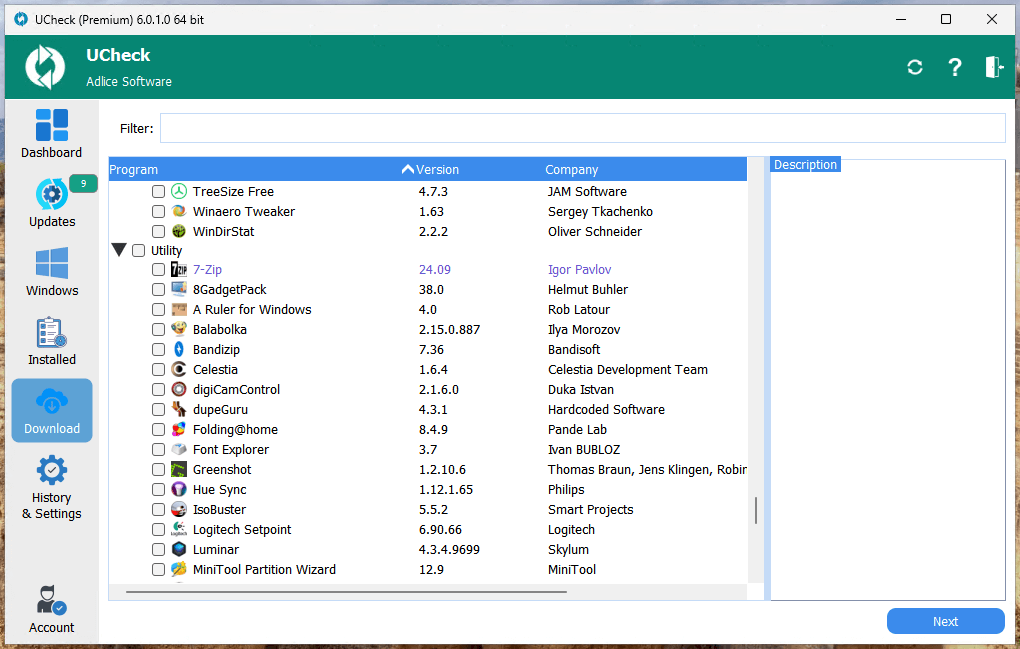Viewport: 1020px width, 649px height.
Task: Open the Updates tab in sidebar
Action: pos(52,203)
